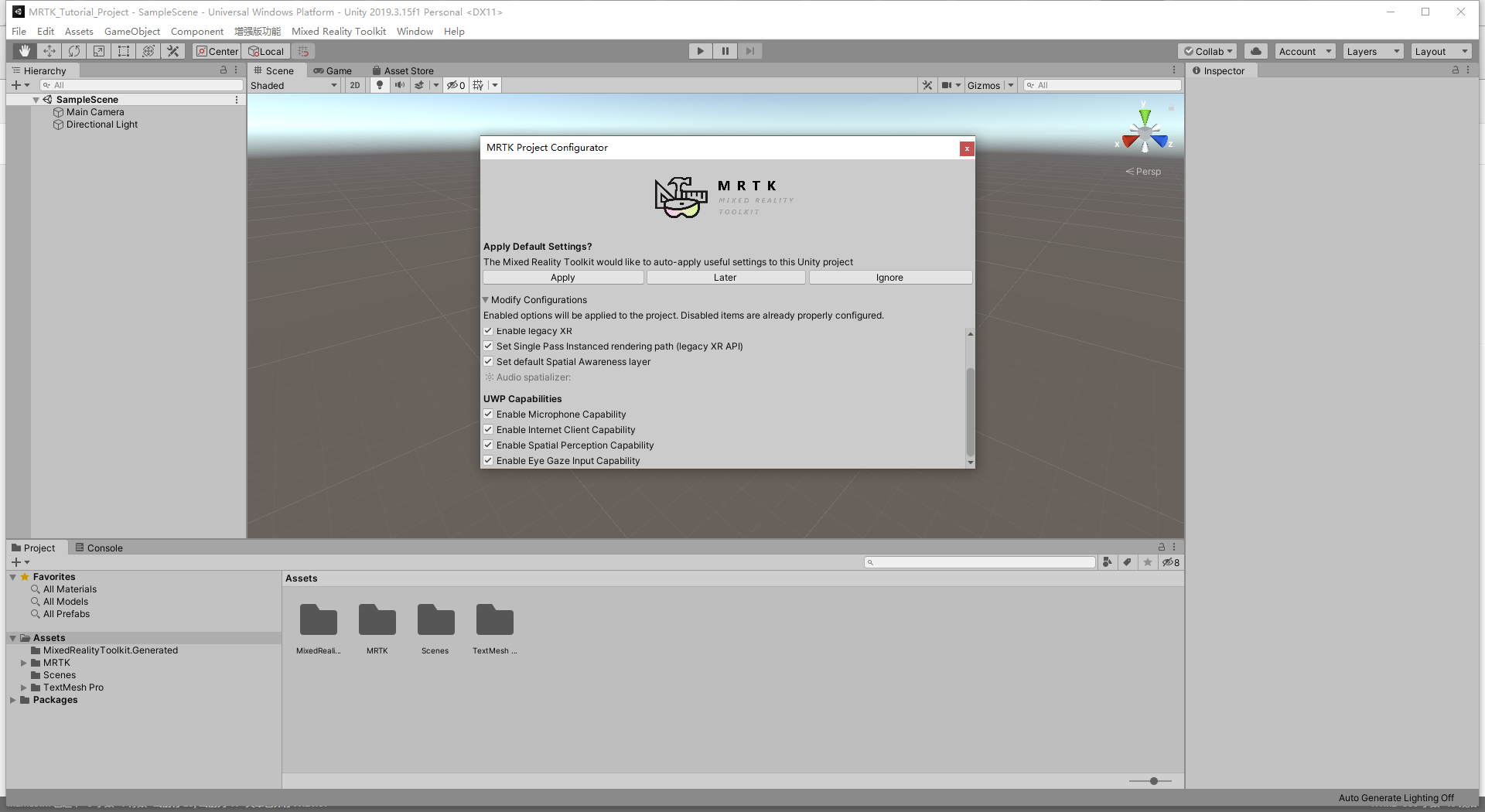Expand the TextMesh Pro folder in tree

click(24, 687)
